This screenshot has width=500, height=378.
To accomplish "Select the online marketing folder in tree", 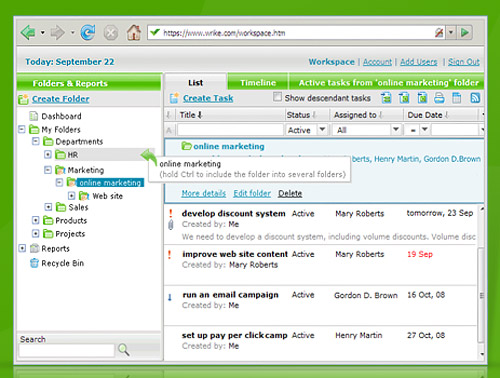I will [x=110, y=183].
